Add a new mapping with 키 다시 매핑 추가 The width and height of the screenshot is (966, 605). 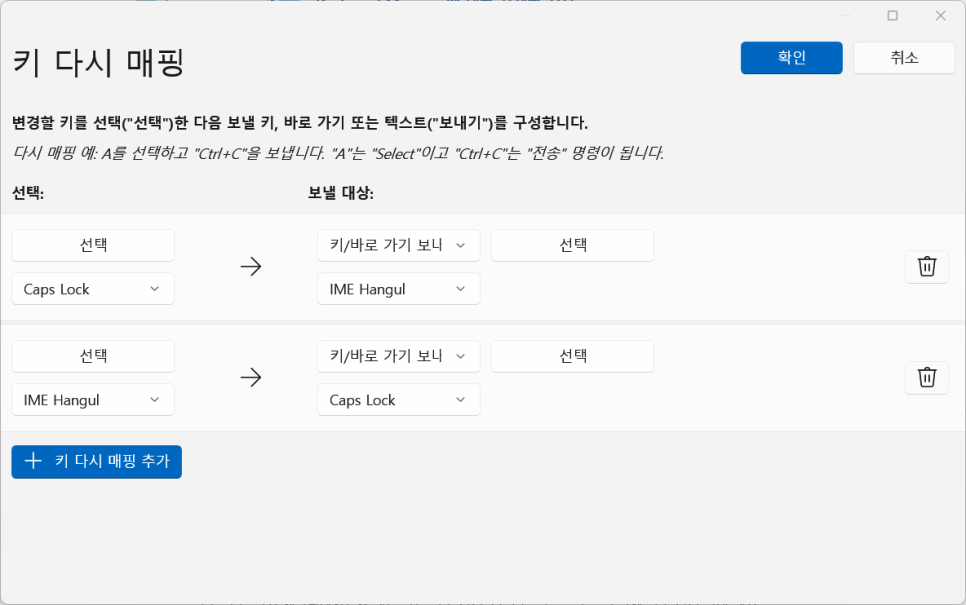click(x=97, y=461)
